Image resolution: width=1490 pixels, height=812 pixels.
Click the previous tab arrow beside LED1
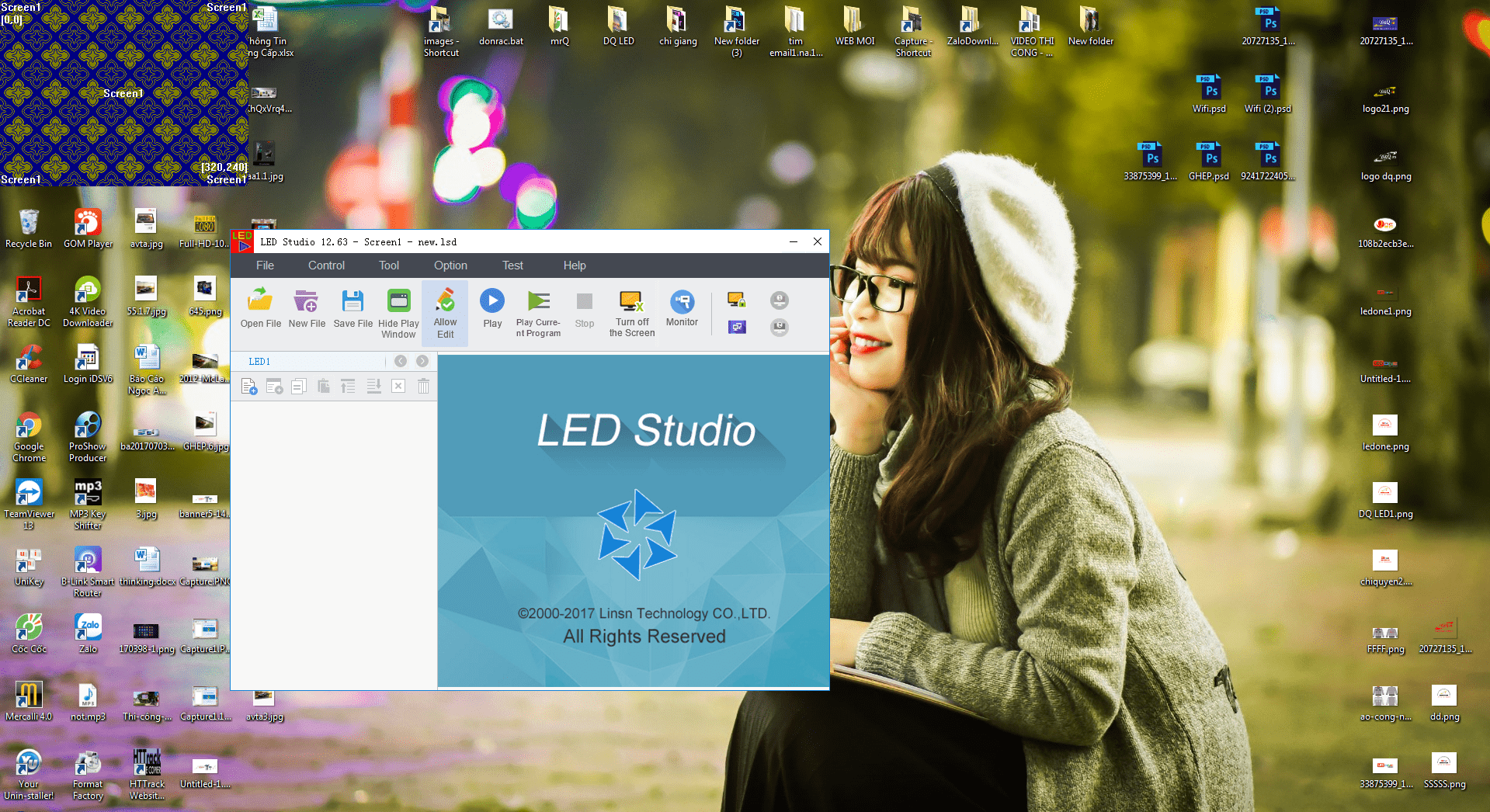point(401,361)
